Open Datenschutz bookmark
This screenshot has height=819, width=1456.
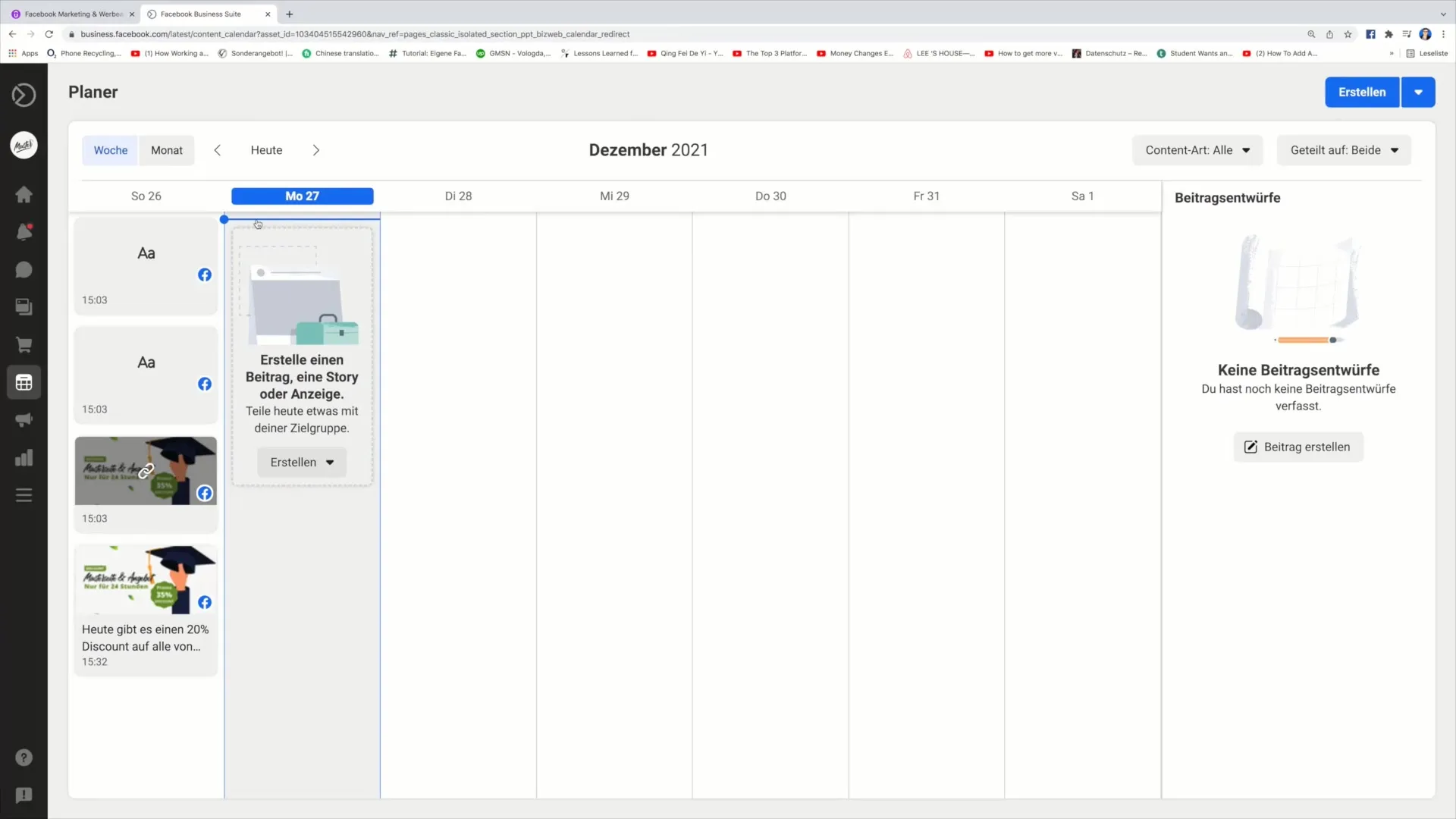(1109, 53)
